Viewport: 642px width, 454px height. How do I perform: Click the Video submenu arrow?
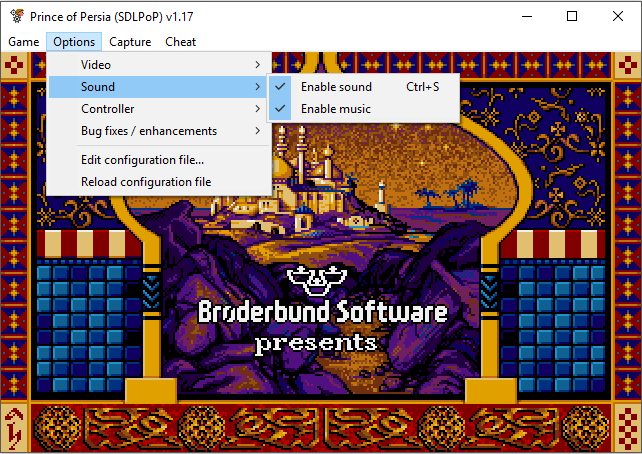(257, 65)
